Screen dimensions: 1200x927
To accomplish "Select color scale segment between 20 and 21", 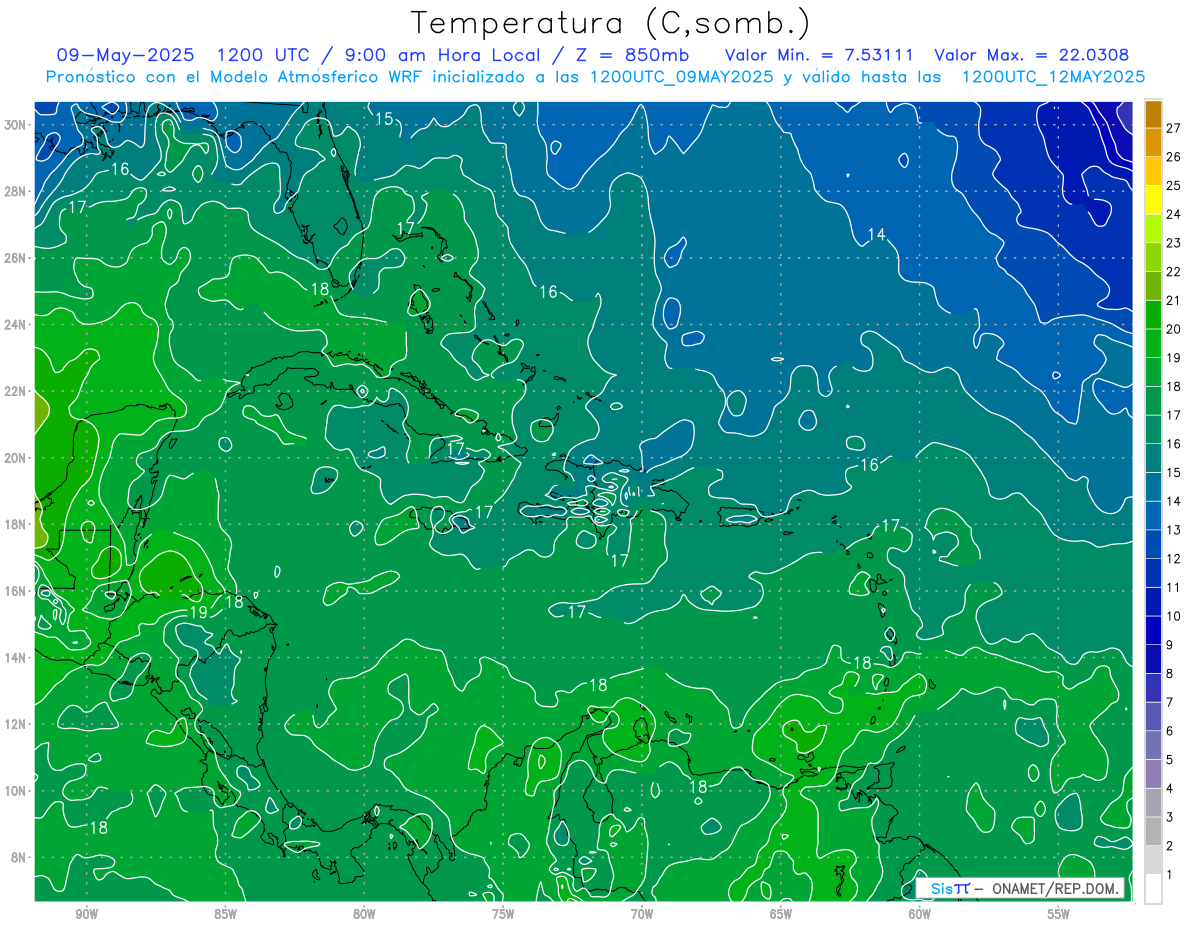I will click(x=1153, y=314).
